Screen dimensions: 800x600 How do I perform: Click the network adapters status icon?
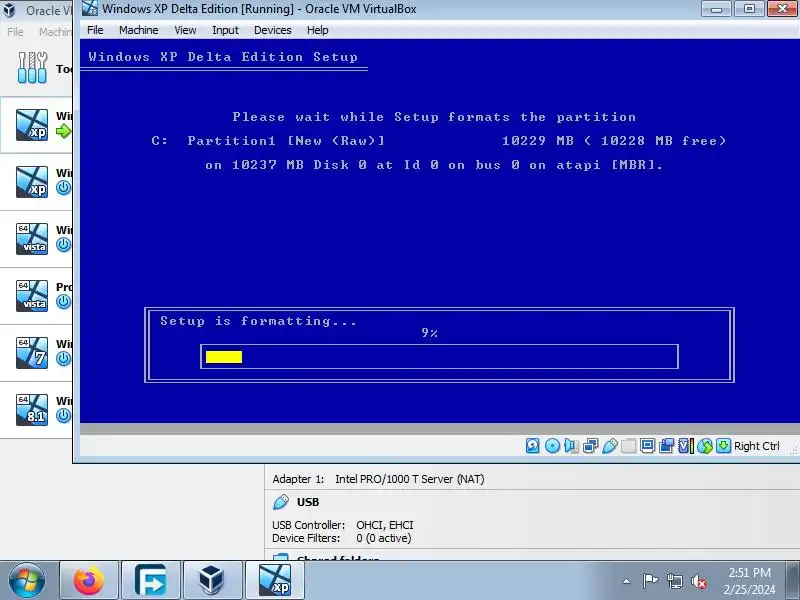pos(590,446)
